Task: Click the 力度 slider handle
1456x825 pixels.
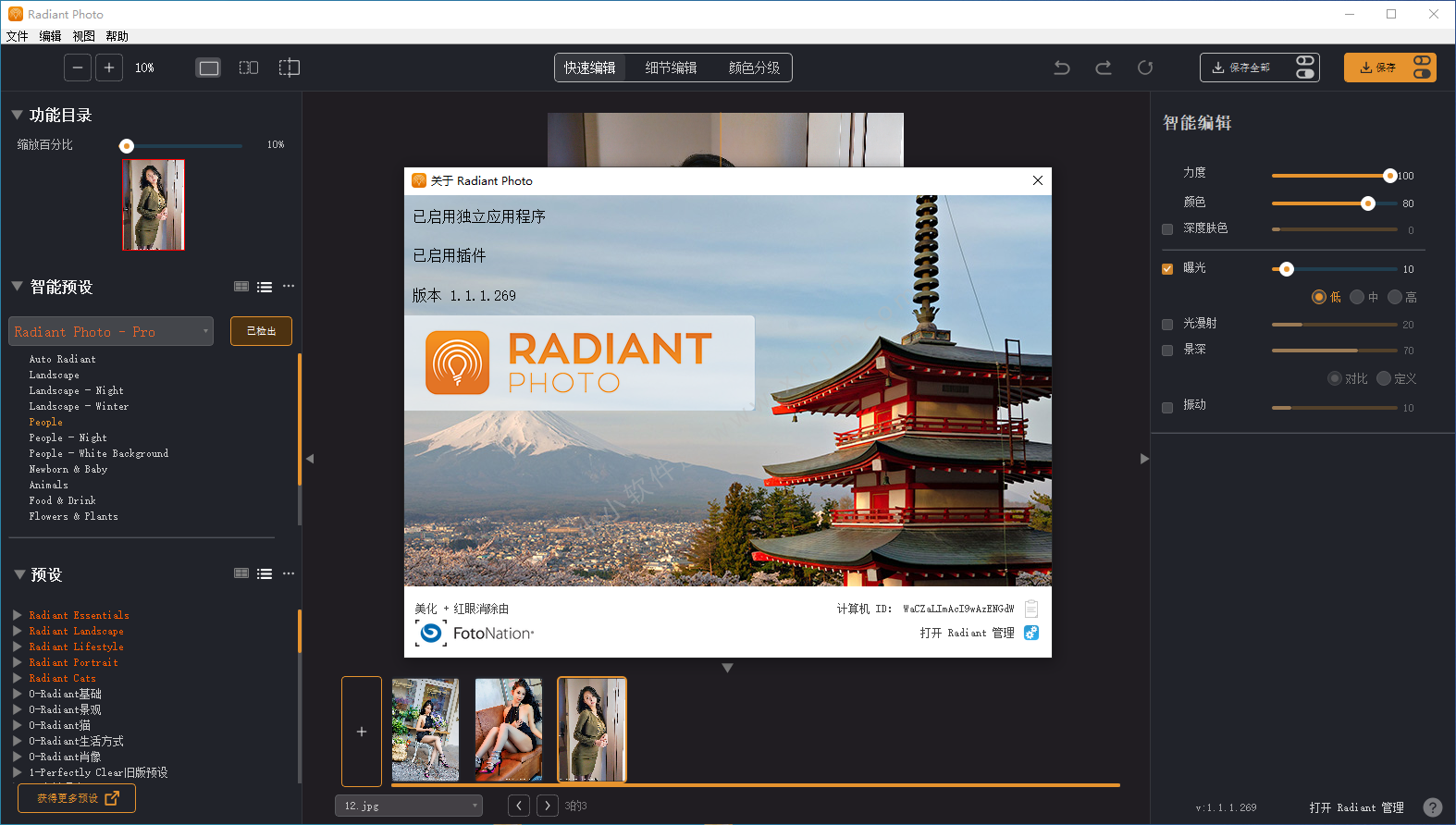Action: (1389, 176)
